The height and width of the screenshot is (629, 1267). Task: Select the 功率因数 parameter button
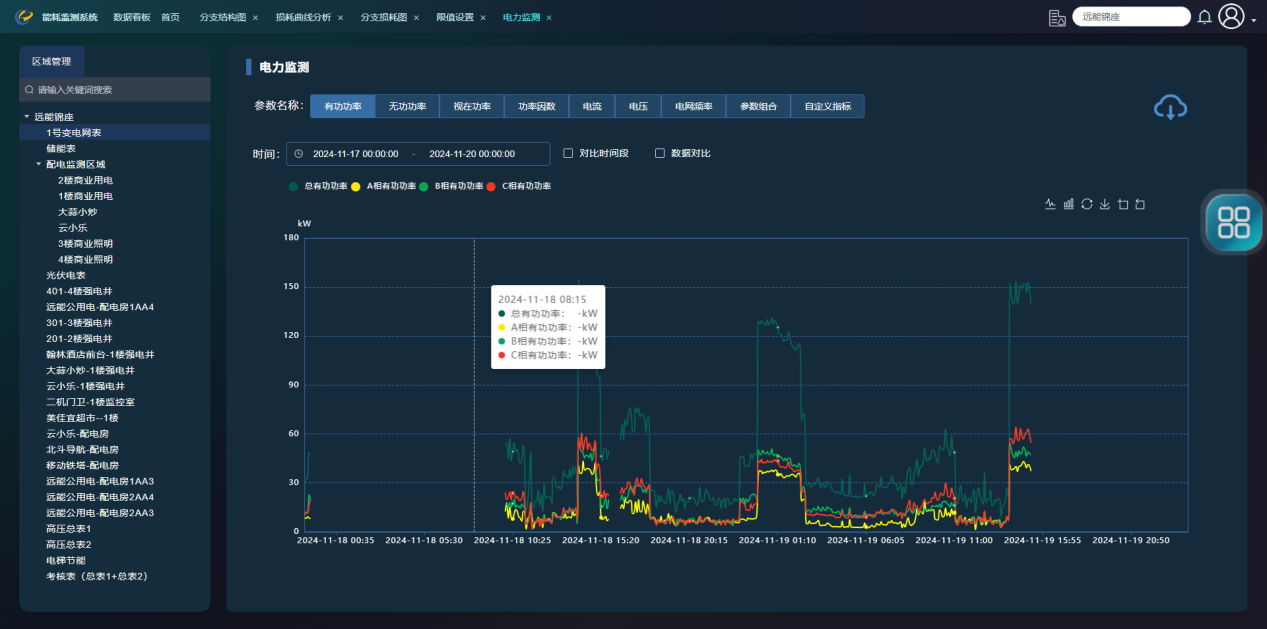coord(536,106)
